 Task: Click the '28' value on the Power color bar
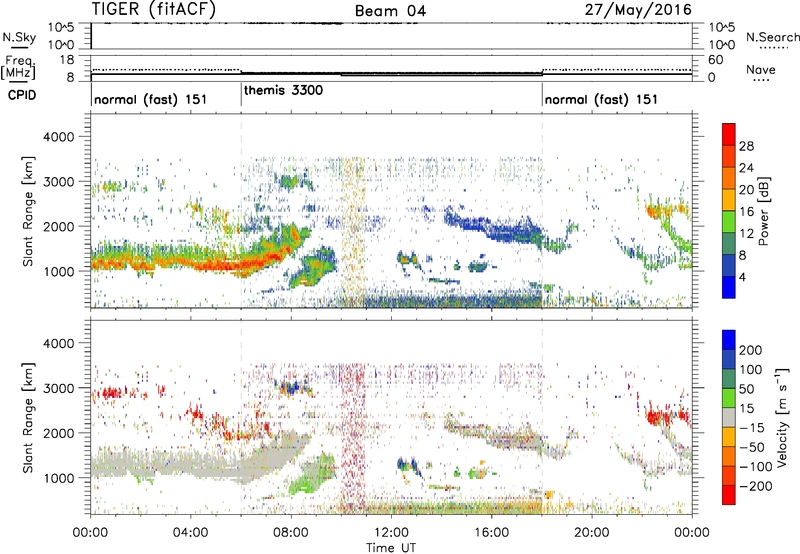click(x=746, y=146)
